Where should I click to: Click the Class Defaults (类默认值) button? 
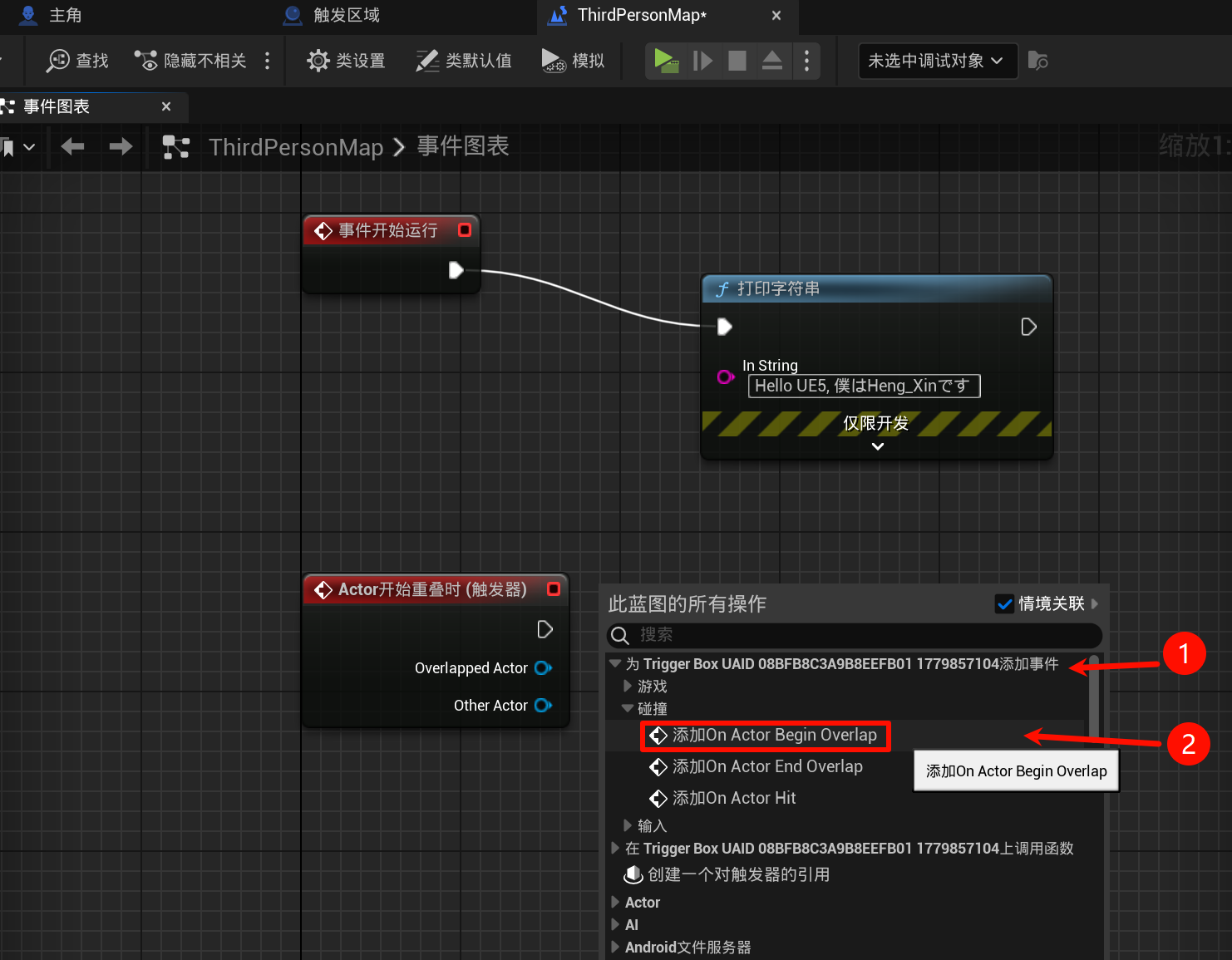click(x=464, y=61)
